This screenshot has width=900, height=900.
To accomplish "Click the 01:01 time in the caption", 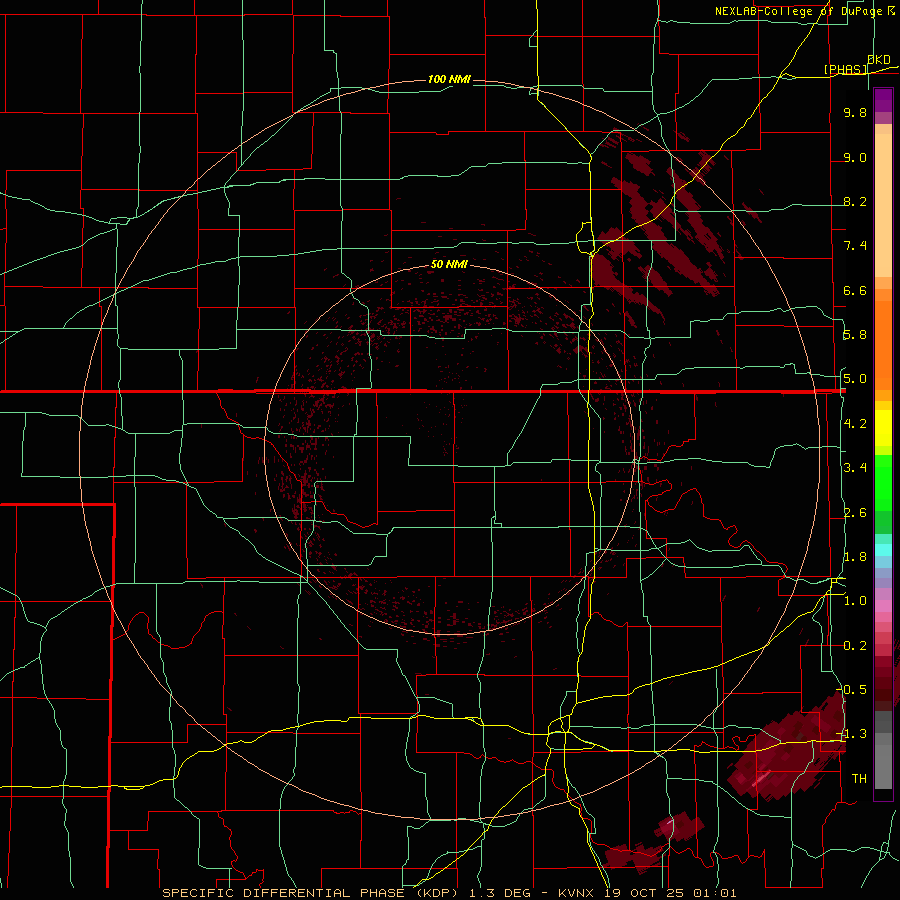I will pos(714,893).
